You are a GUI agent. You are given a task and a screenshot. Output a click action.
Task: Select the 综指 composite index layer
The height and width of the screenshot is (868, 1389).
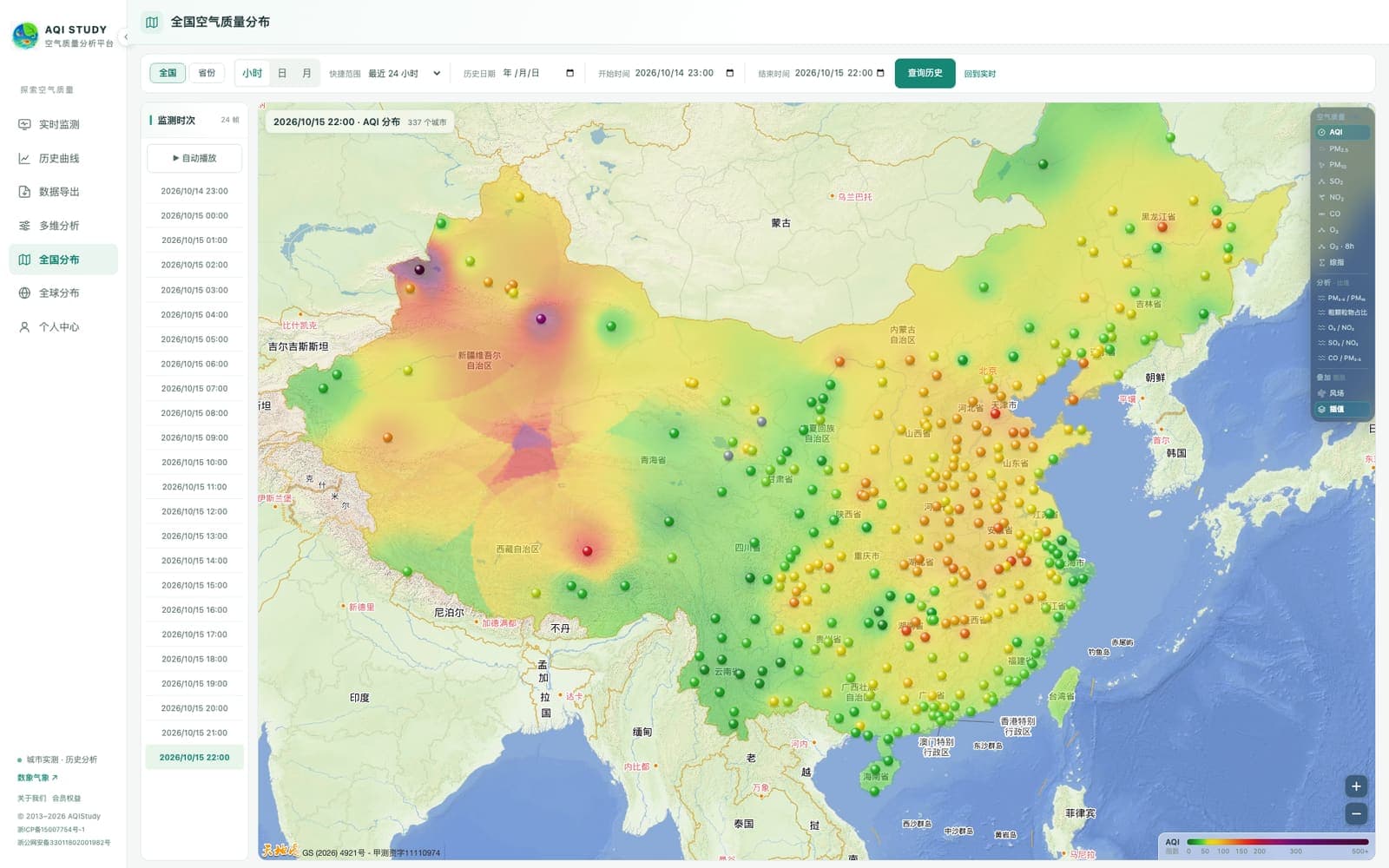pos(1342,262)
